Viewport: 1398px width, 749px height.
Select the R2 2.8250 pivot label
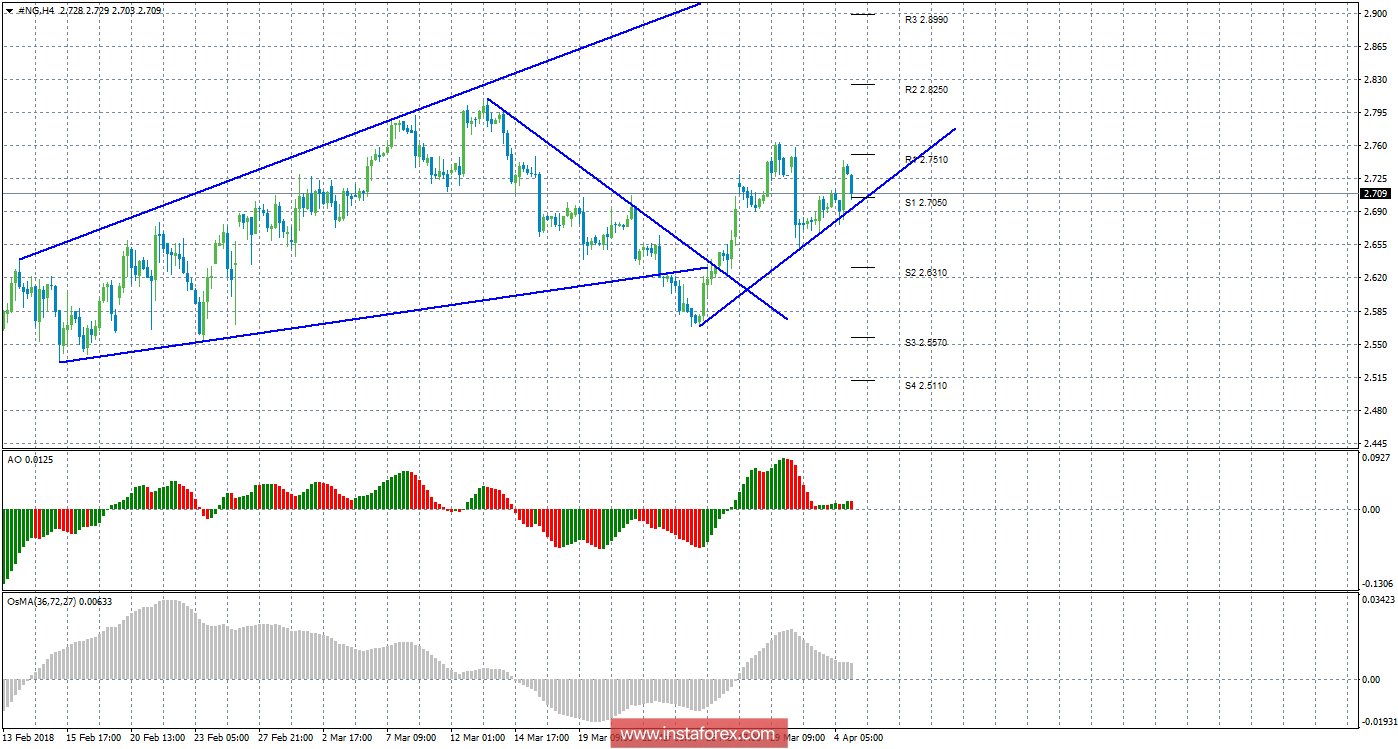[x=926, y=90]
